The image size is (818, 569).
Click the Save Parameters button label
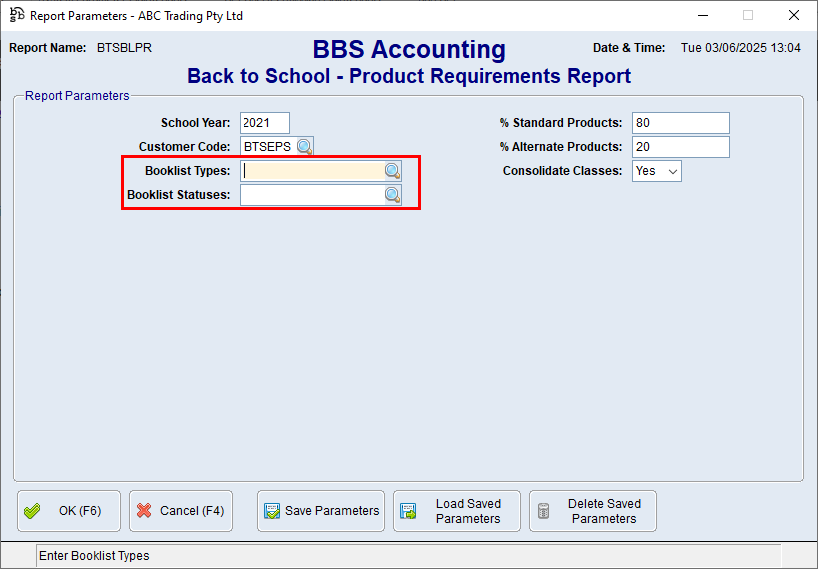(332, 511)
